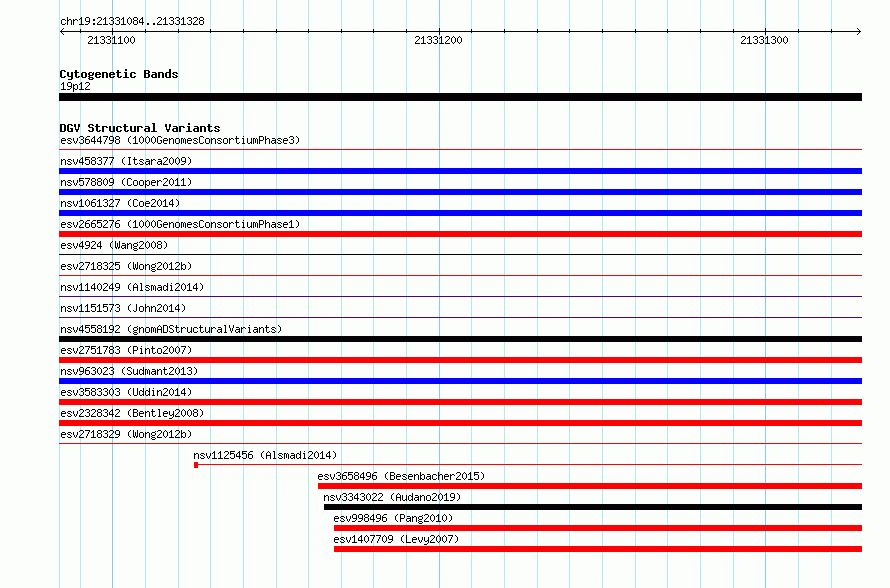Click the DGV Structural Variants track heading

point(140,128)
